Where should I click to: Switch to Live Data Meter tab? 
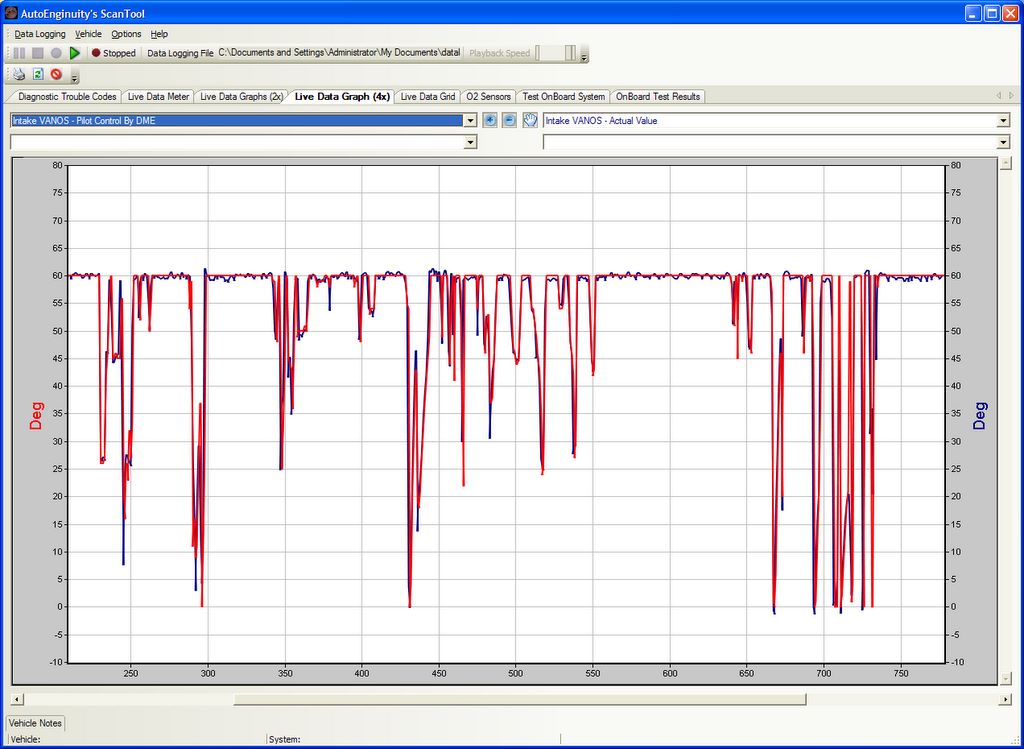(x=158, y=97)
